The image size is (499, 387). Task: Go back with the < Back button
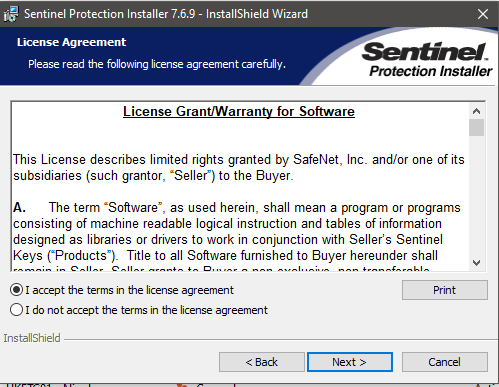tap(262, 362)
